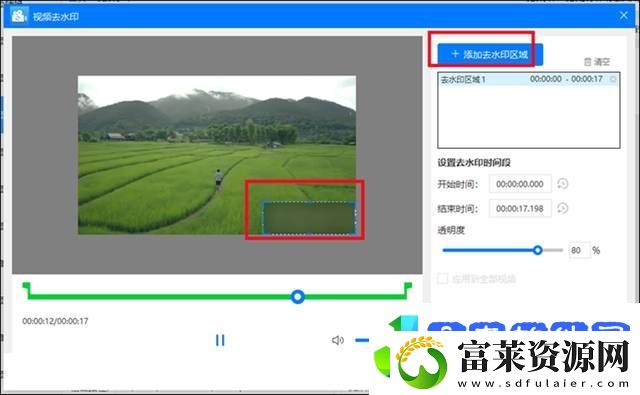Remove 去水印区域1 via its row icon
The image size is (640, 395).
click(x=613, y=79)
